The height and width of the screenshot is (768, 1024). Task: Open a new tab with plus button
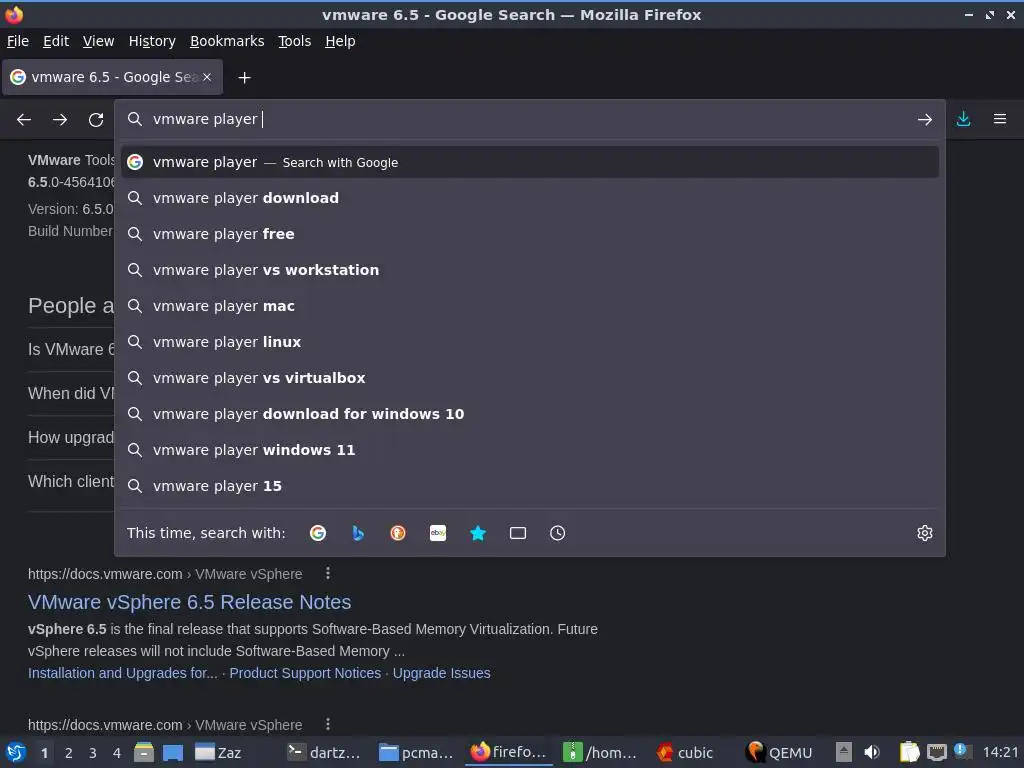pyautogui.click(x=244, y=78)
